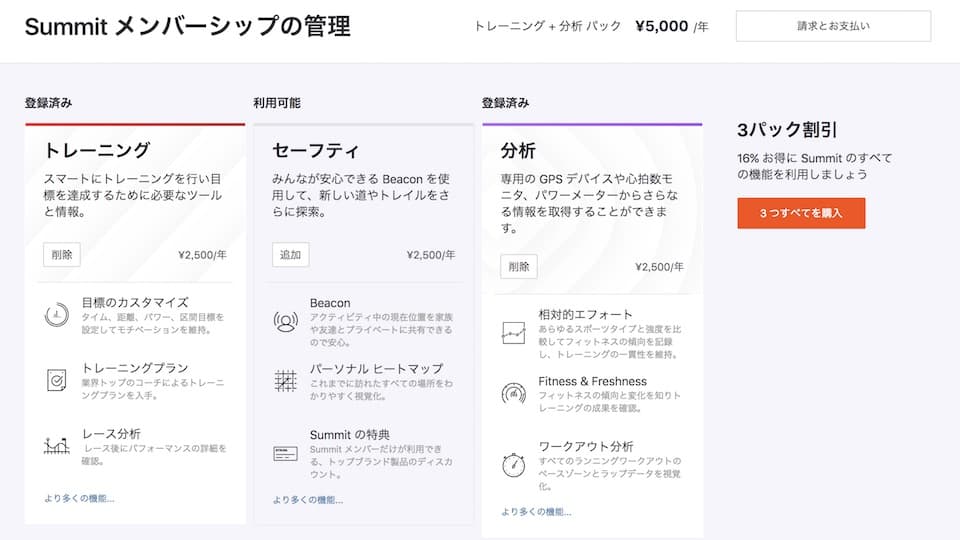Click the 分析 ¥2,500/年 price
The width and height of the screenshot is (960, 540).
659,267
